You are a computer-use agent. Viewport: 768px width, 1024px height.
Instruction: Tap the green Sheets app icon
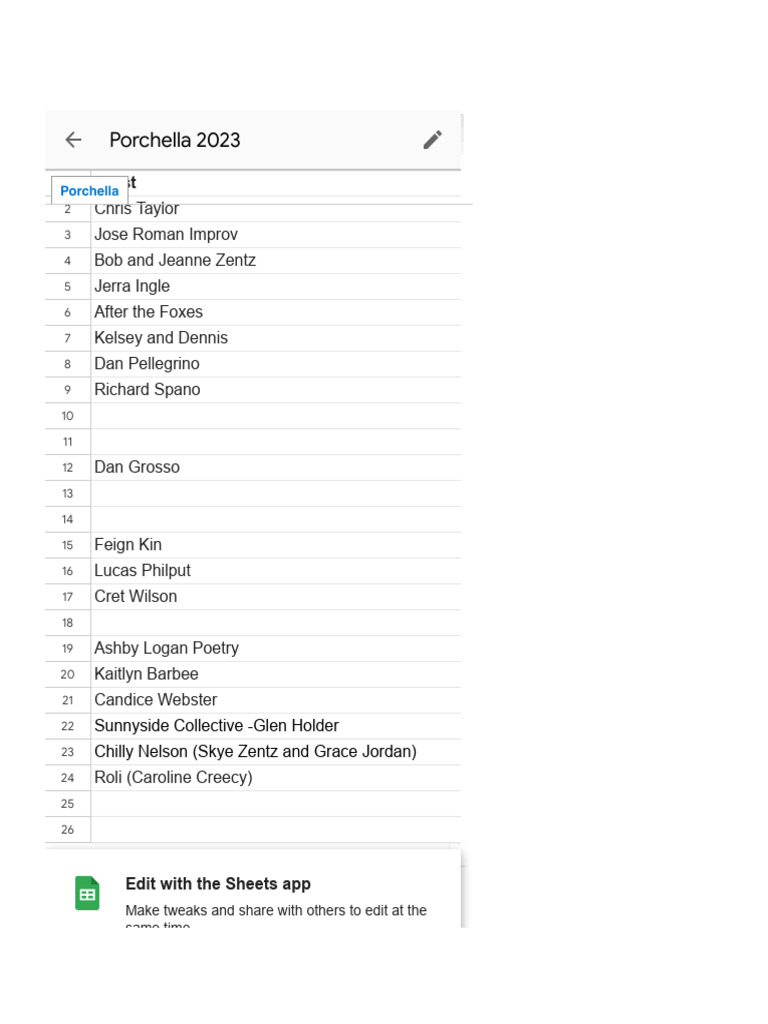[x=88, y=893]
